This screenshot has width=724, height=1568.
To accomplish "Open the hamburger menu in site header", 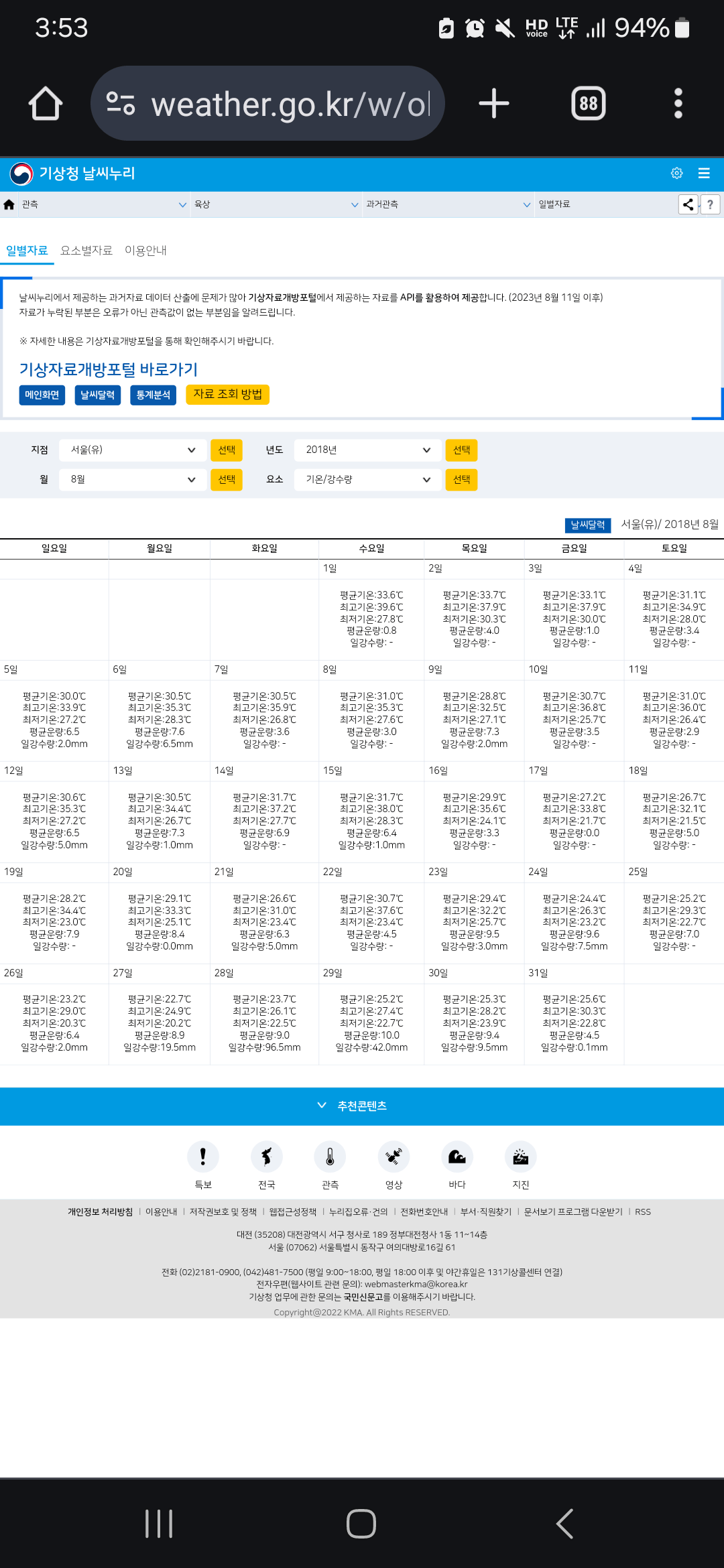I will (x=704, y=174).
